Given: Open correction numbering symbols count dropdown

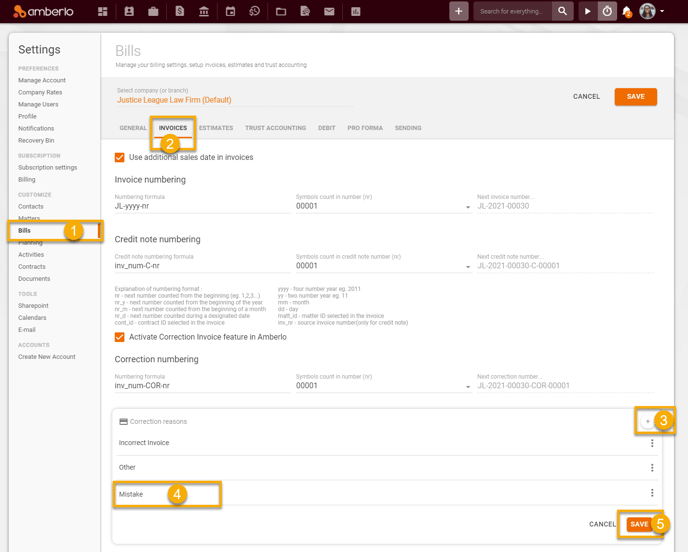Looking at the screenshot, I should (x=468, y=386).
